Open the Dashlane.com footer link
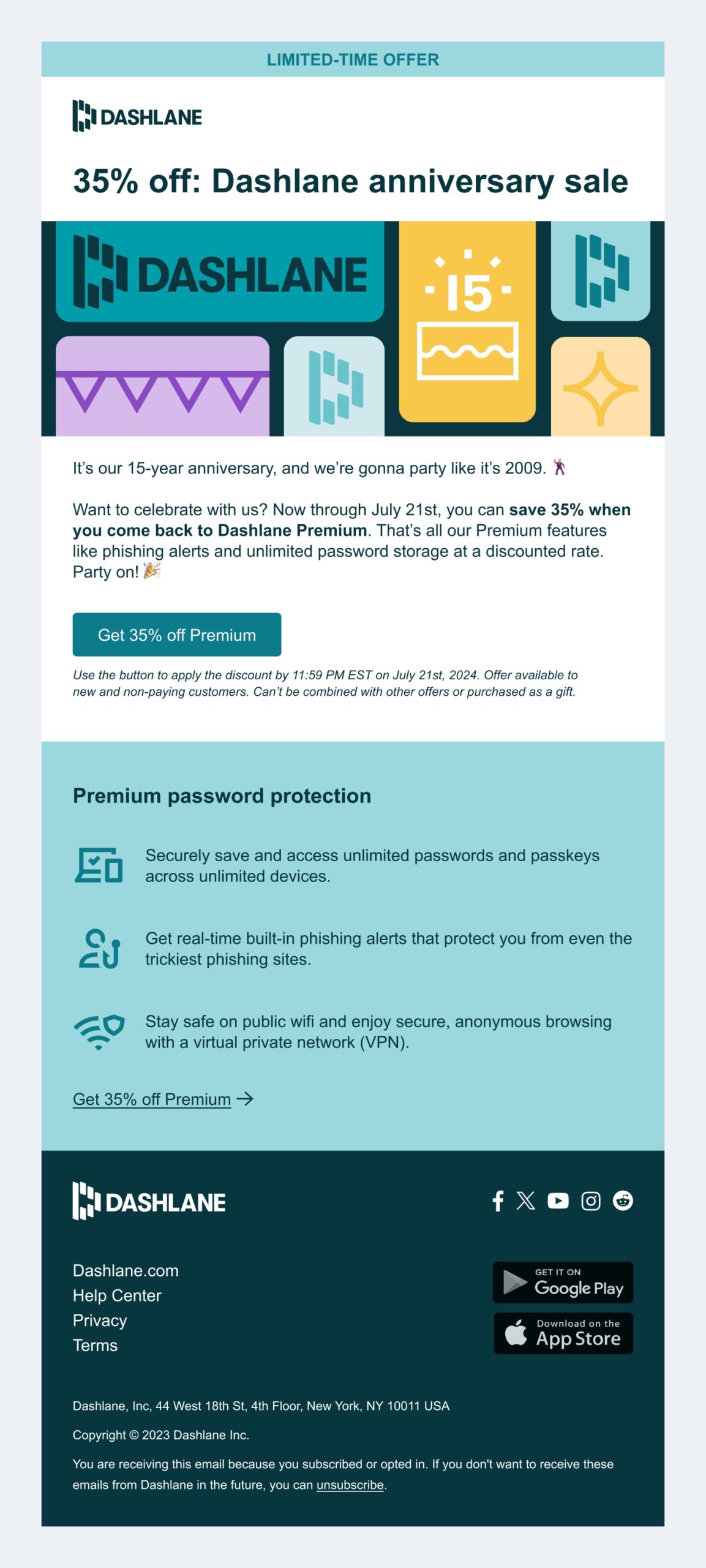Image resolution: width=706 pixels, height=1568 pixels. click(126, 1270)
